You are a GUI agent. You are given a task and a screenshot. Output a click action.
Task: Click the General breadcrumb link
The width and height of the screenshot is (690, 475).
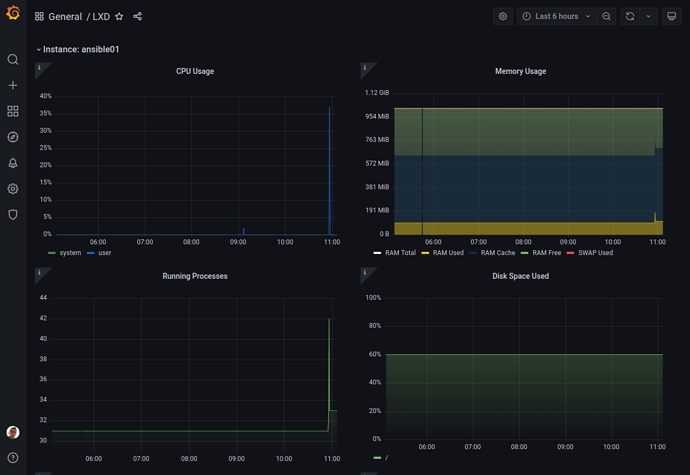65,17
